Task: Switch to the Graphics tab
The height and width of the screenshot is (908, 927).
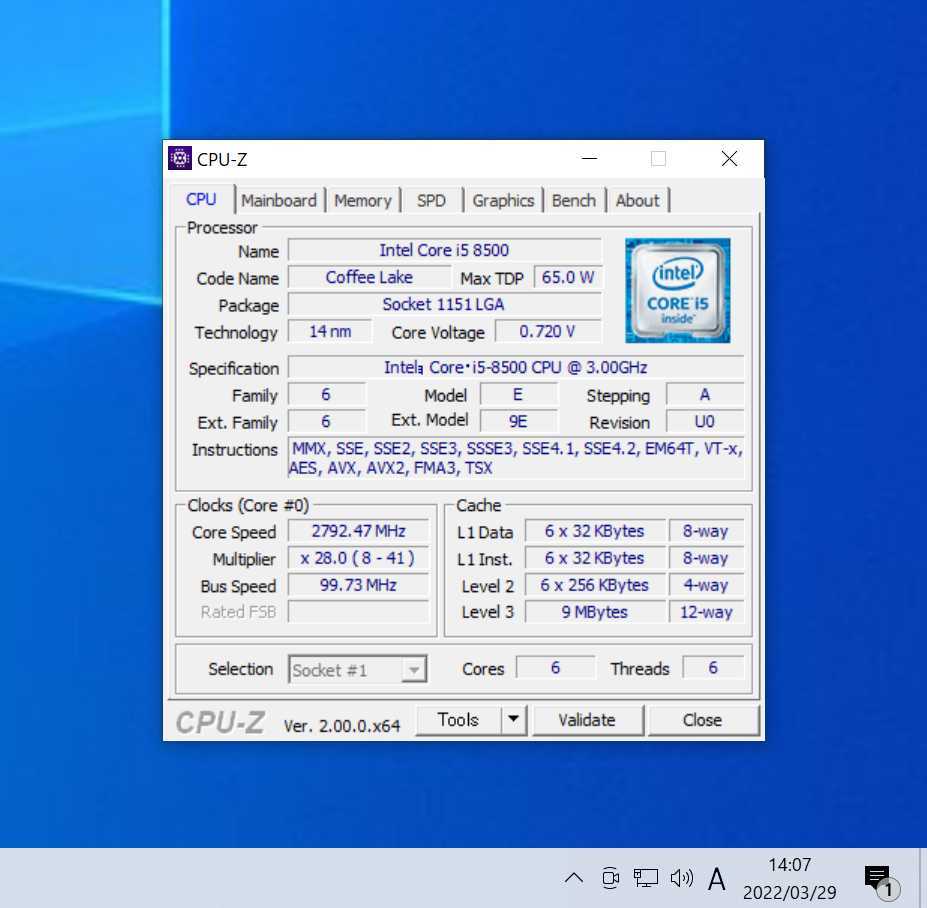Action: pos(503,200)
